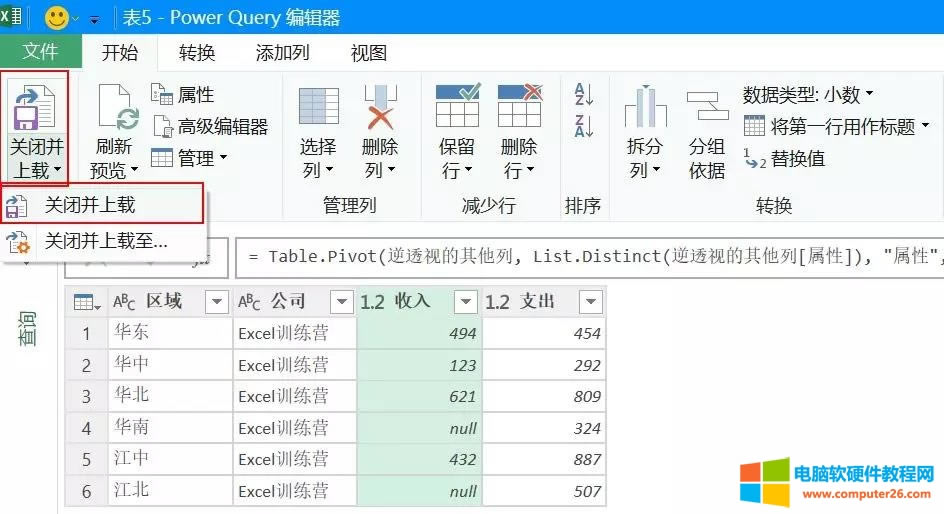Viewport: 944px width, 514px height.
Task: Sort ascending with the A-Z icon
Action: [584, 94]
